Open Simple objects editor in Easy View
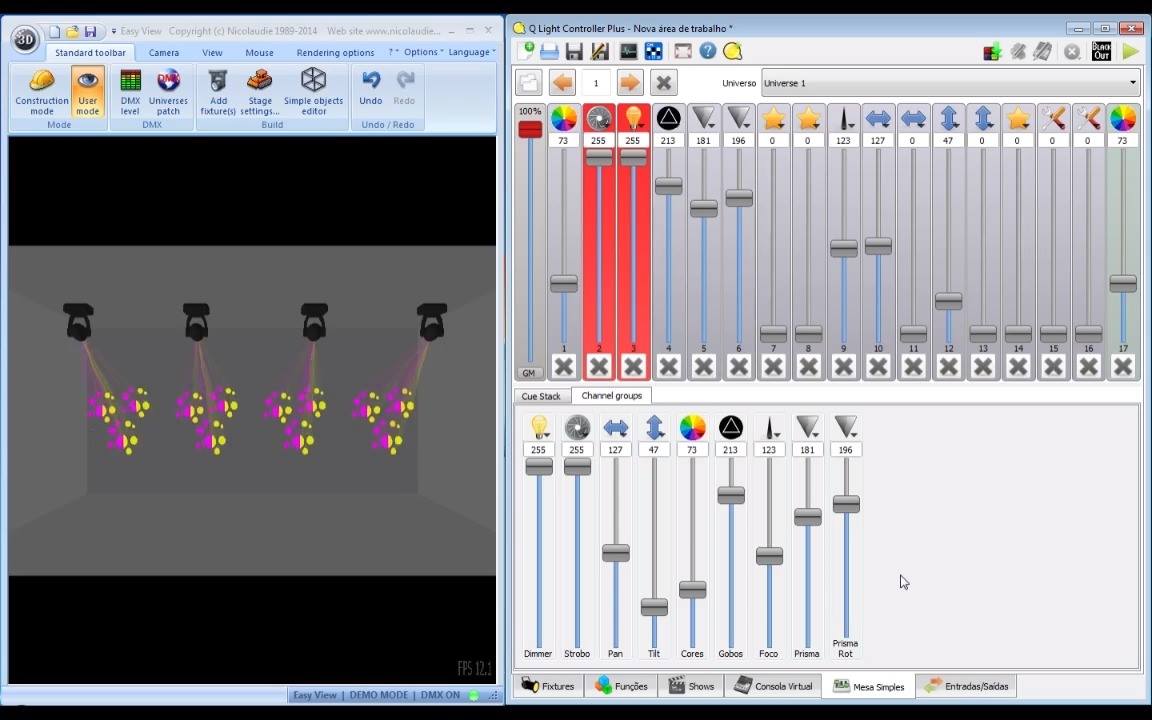 click(x=314, y=92)
